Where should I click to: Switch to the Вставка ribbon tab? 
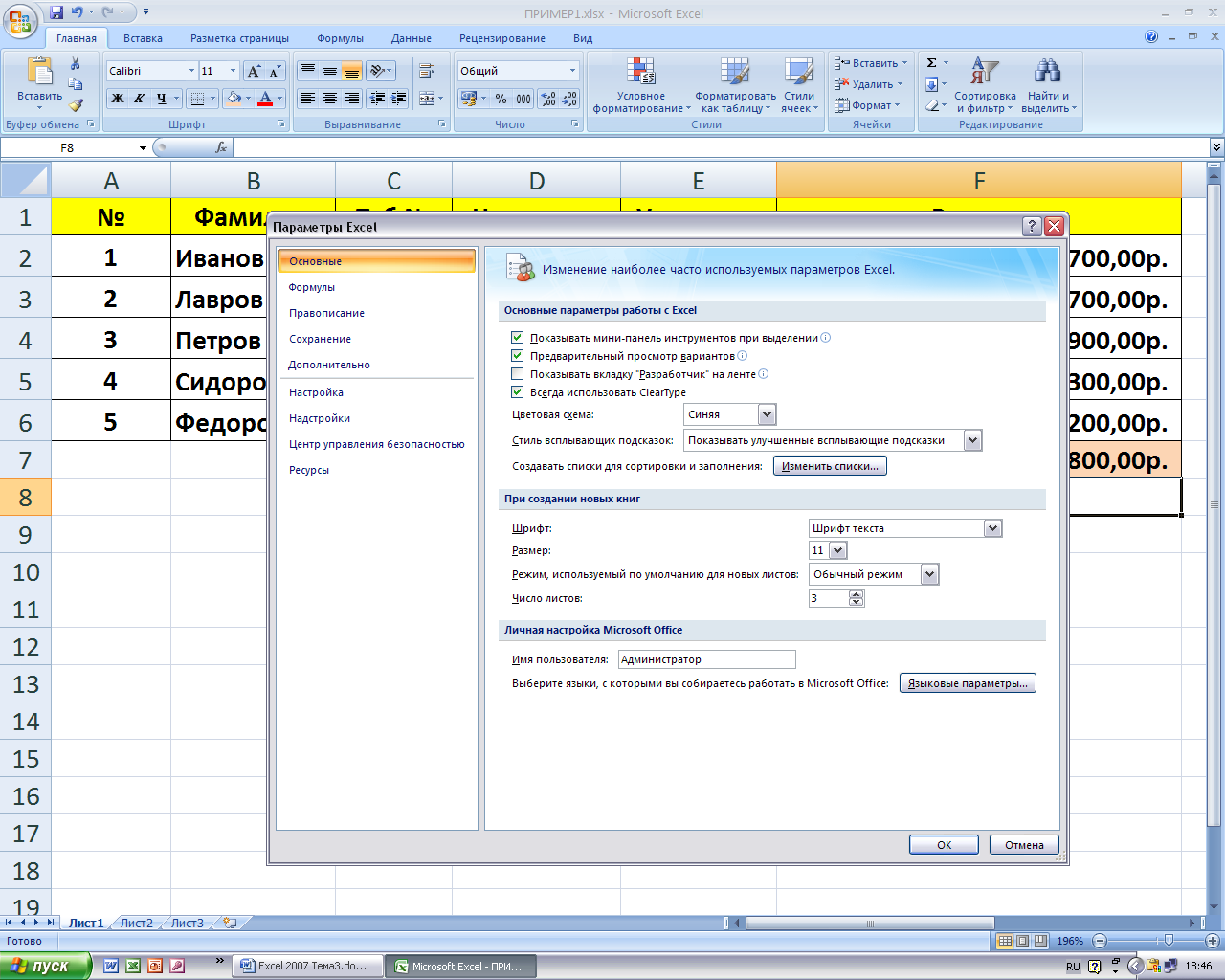[x=143, y=38]
